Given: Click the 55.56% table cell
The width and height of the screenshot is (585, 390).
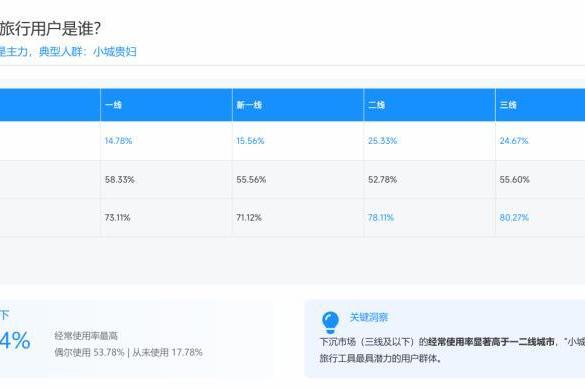Looking at the screenshot, I should [298, 180].
